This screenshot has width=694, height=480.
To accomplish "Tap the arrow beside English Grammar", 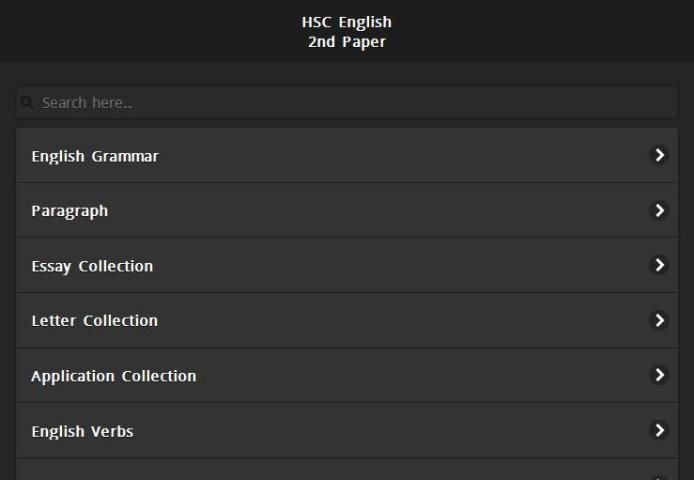I will point(659,155).
